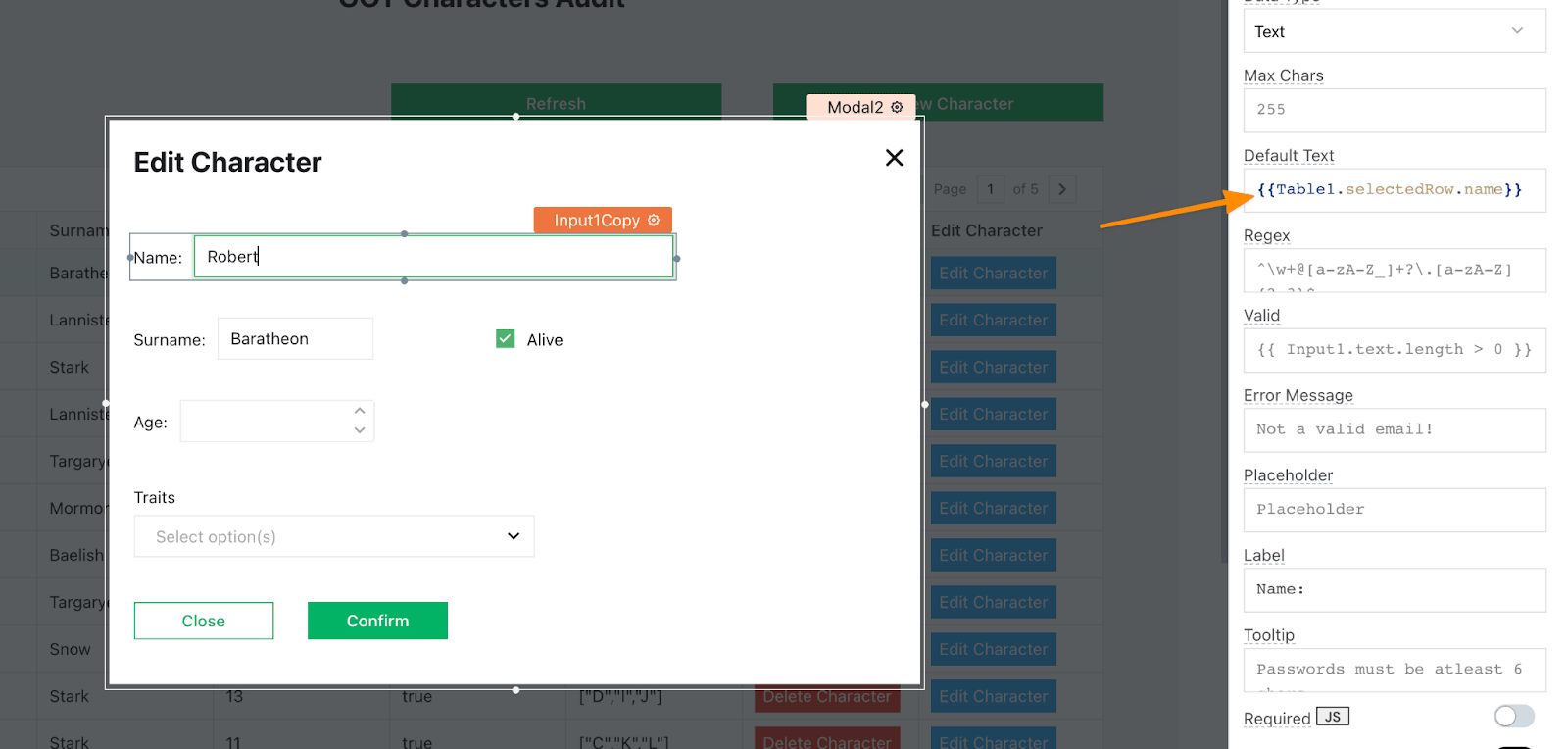Click the Input1Copy widget gear icon

[654, 221]
